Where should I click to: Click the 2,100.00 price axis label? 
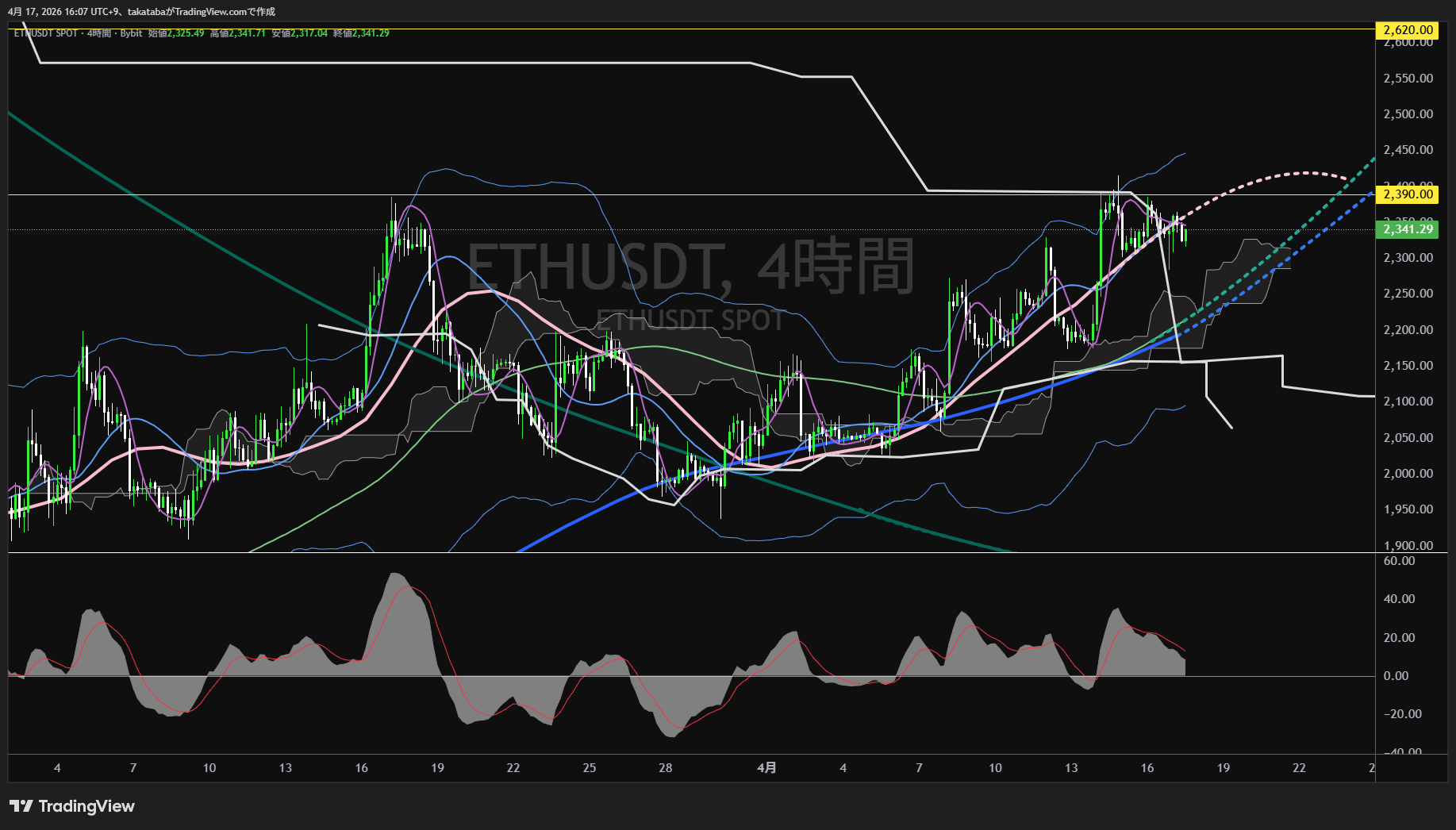coord(1408,402)
